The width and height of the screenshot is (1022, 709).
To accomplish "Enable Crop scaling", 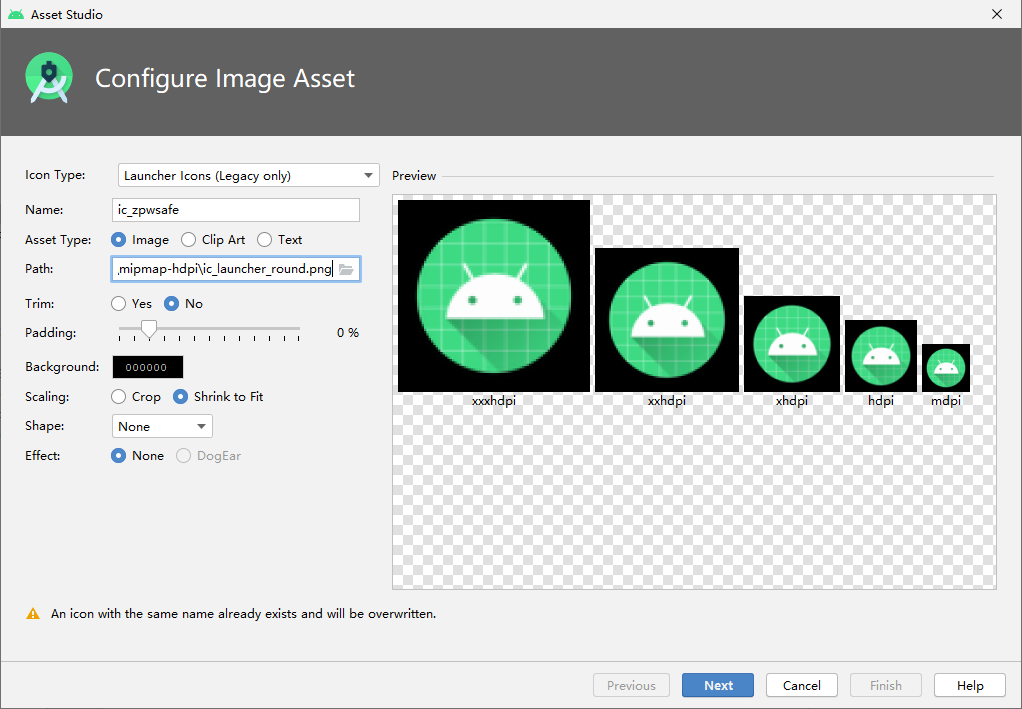I will (117, 396).
